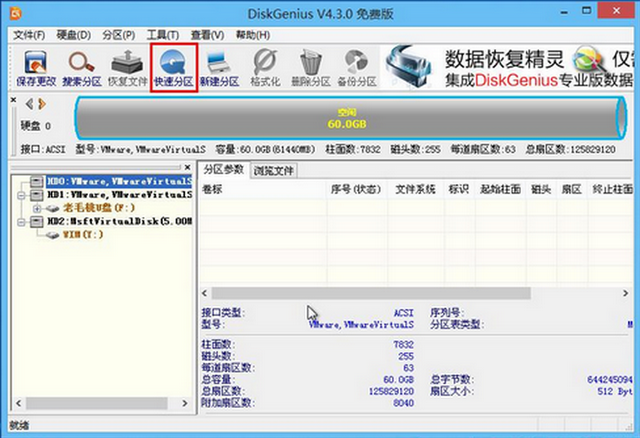Collapse the HD1 tree node
Screen dimensions: 640x438
click(x=22, y=195)
